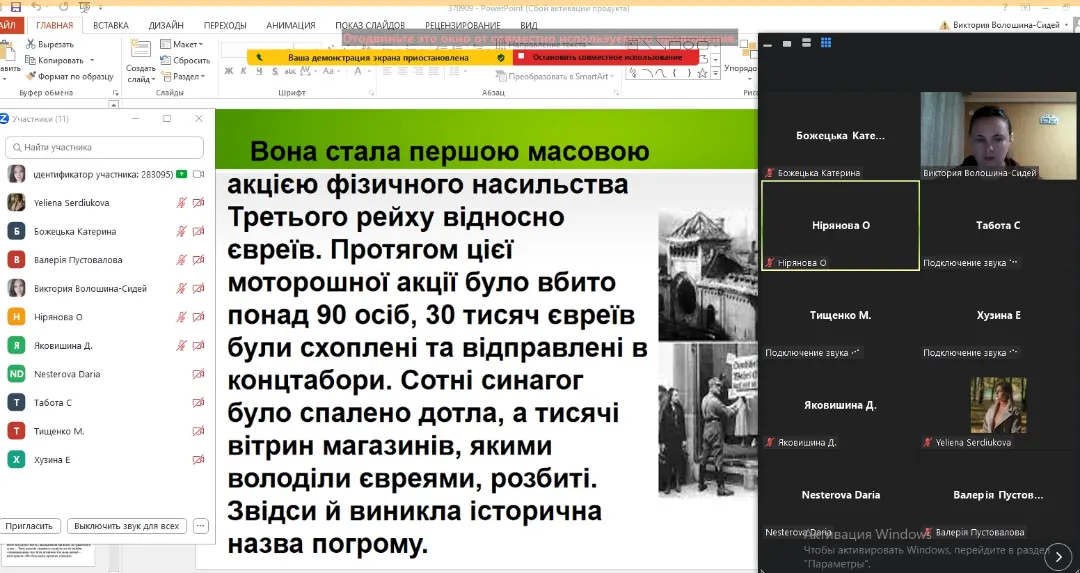The width and height of the screenshot is (1080, 573).
Task: Click Create Slide (Создать слайд) icon
Action: pos(140,55)
